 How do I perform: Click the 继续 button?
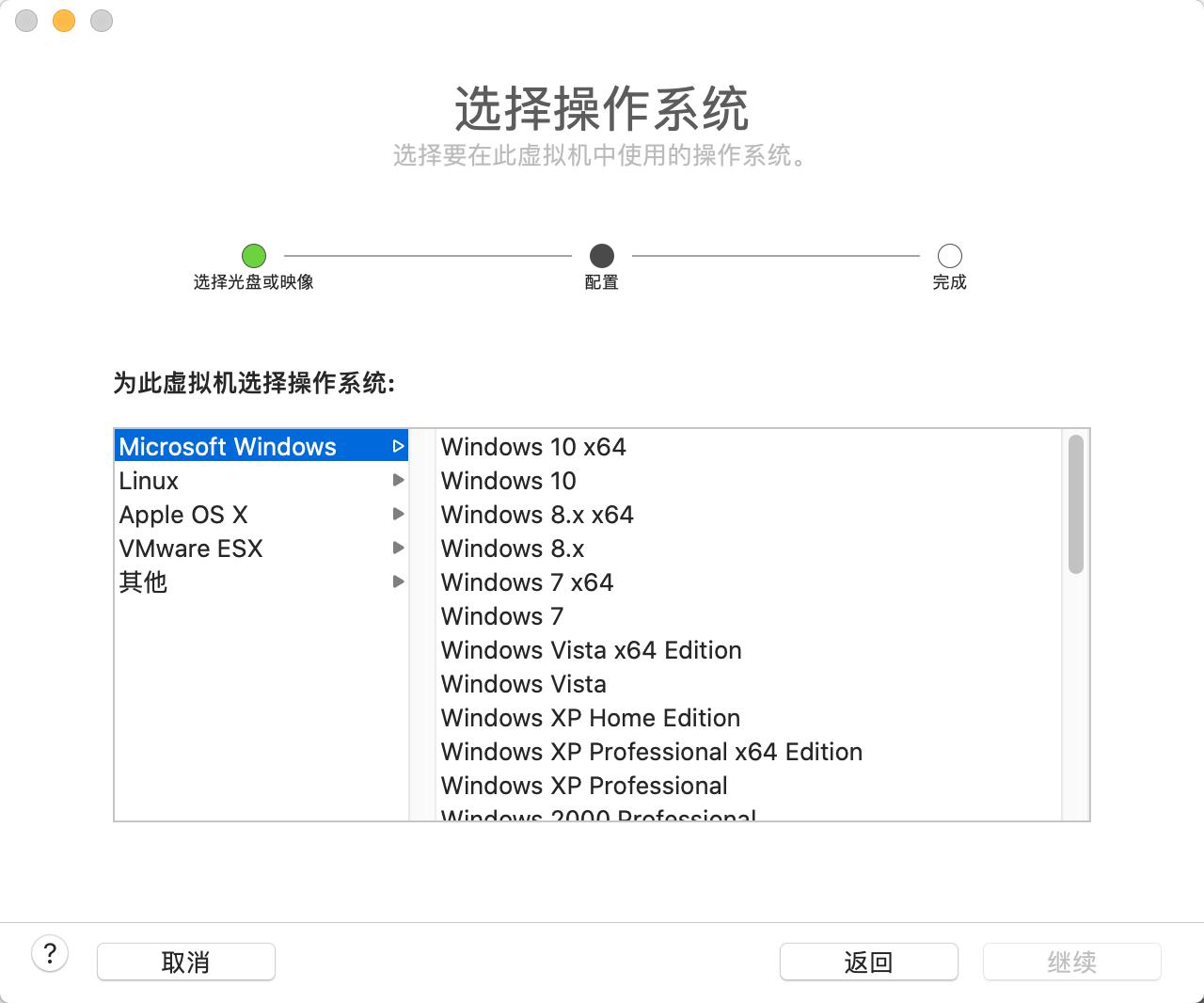(1071, 961)
